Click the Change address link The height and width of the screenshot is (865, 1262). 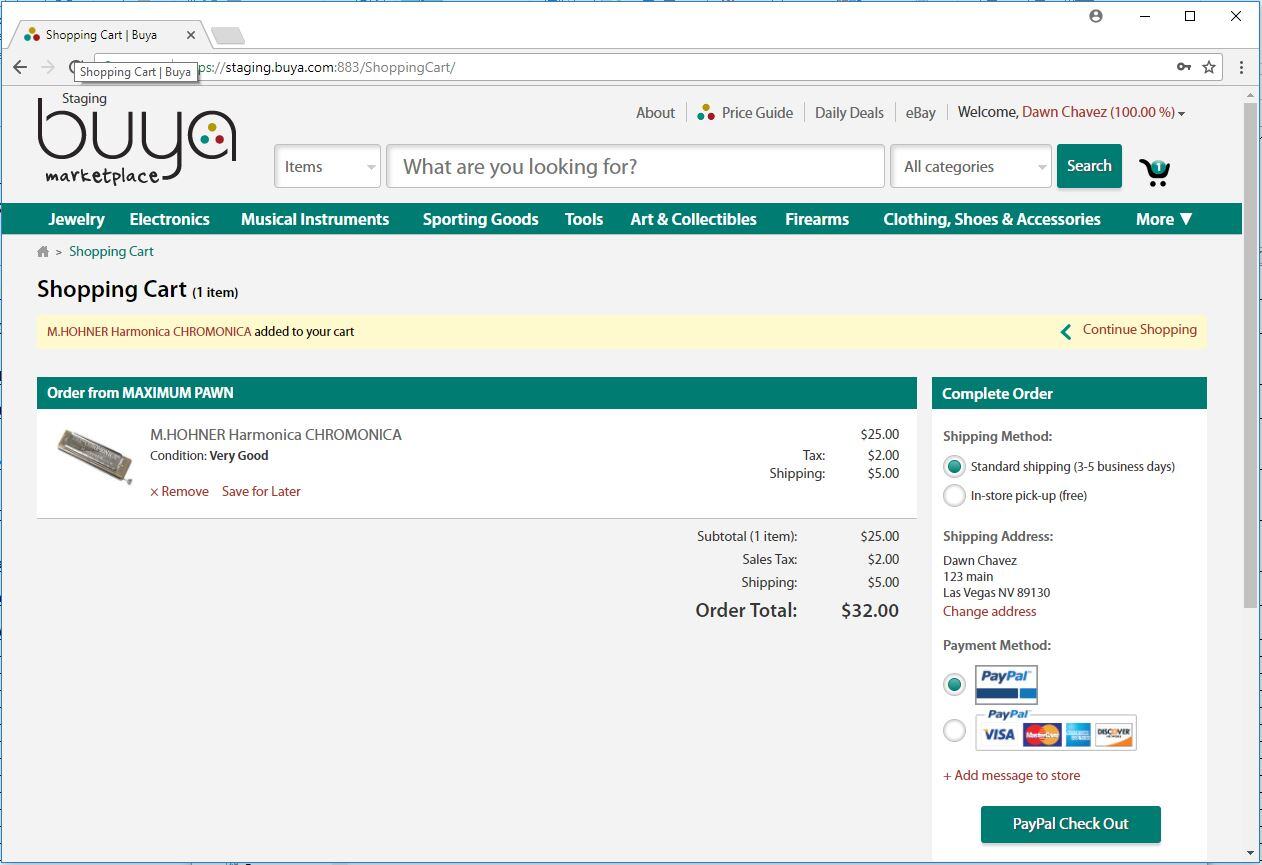pyautogui.click(x=989, y=612)
